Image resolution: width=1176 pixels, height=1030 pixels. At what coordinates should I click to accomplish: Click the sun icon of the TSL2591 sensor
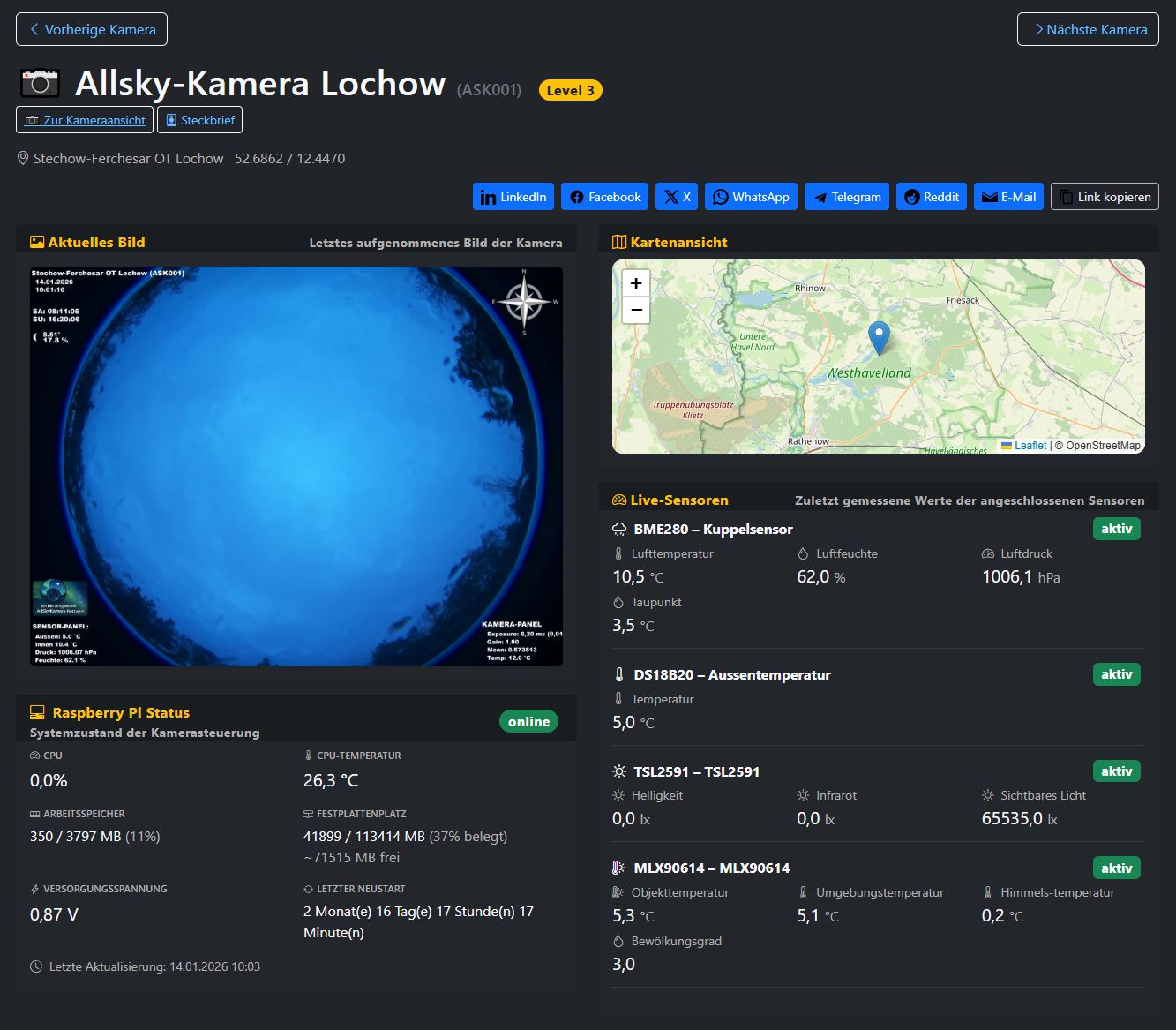(618, 771)
